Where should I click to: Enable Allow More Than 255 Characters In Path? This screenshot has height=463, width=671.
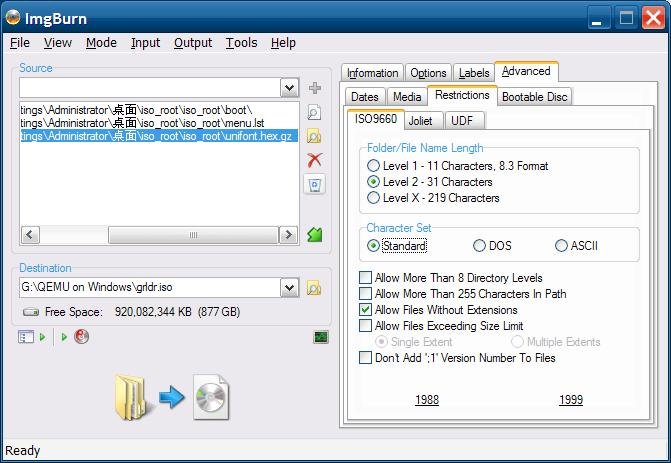(463, 294)
